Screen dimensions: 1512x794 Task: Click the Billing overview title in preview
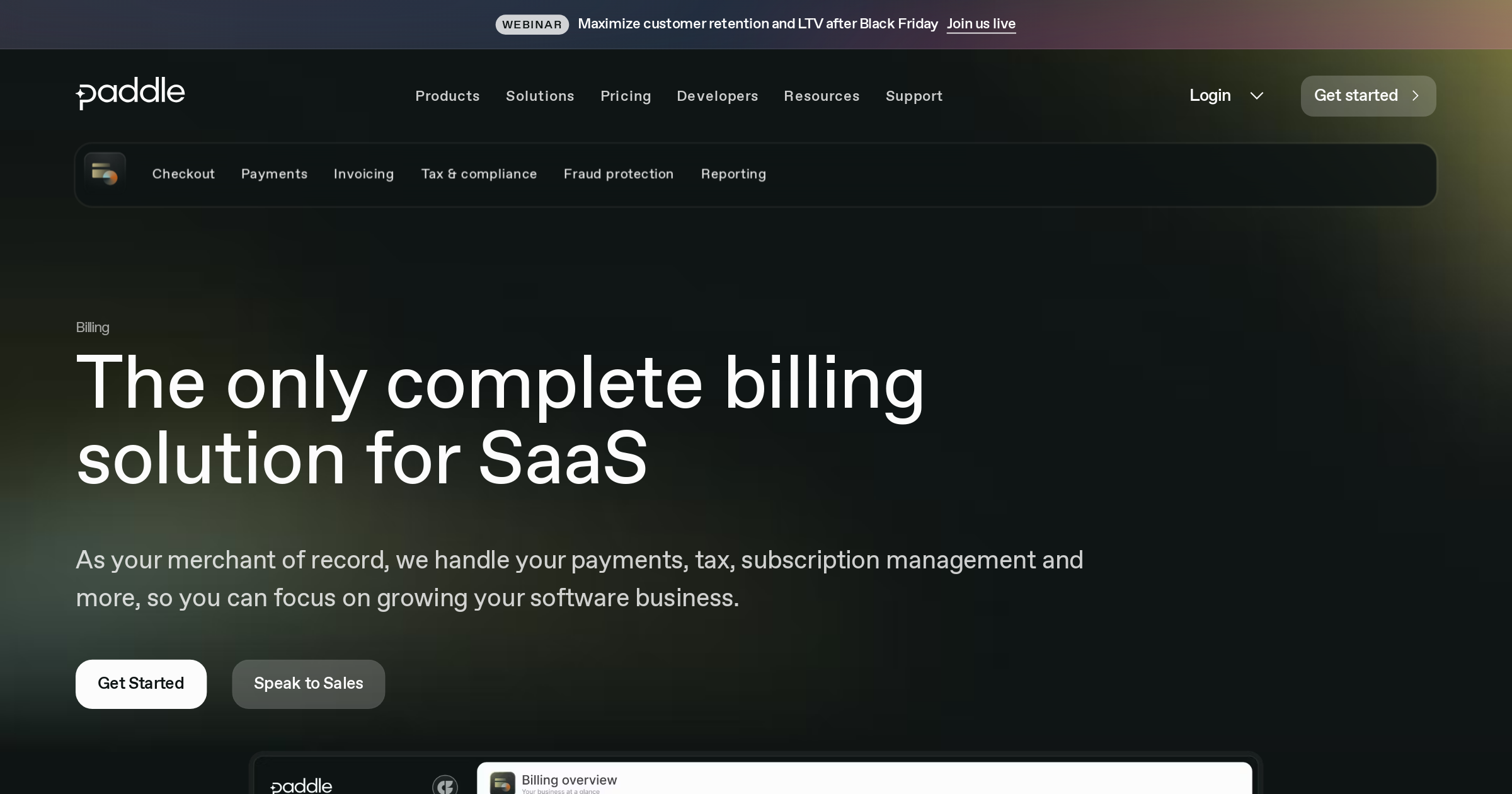pos(569,780)
